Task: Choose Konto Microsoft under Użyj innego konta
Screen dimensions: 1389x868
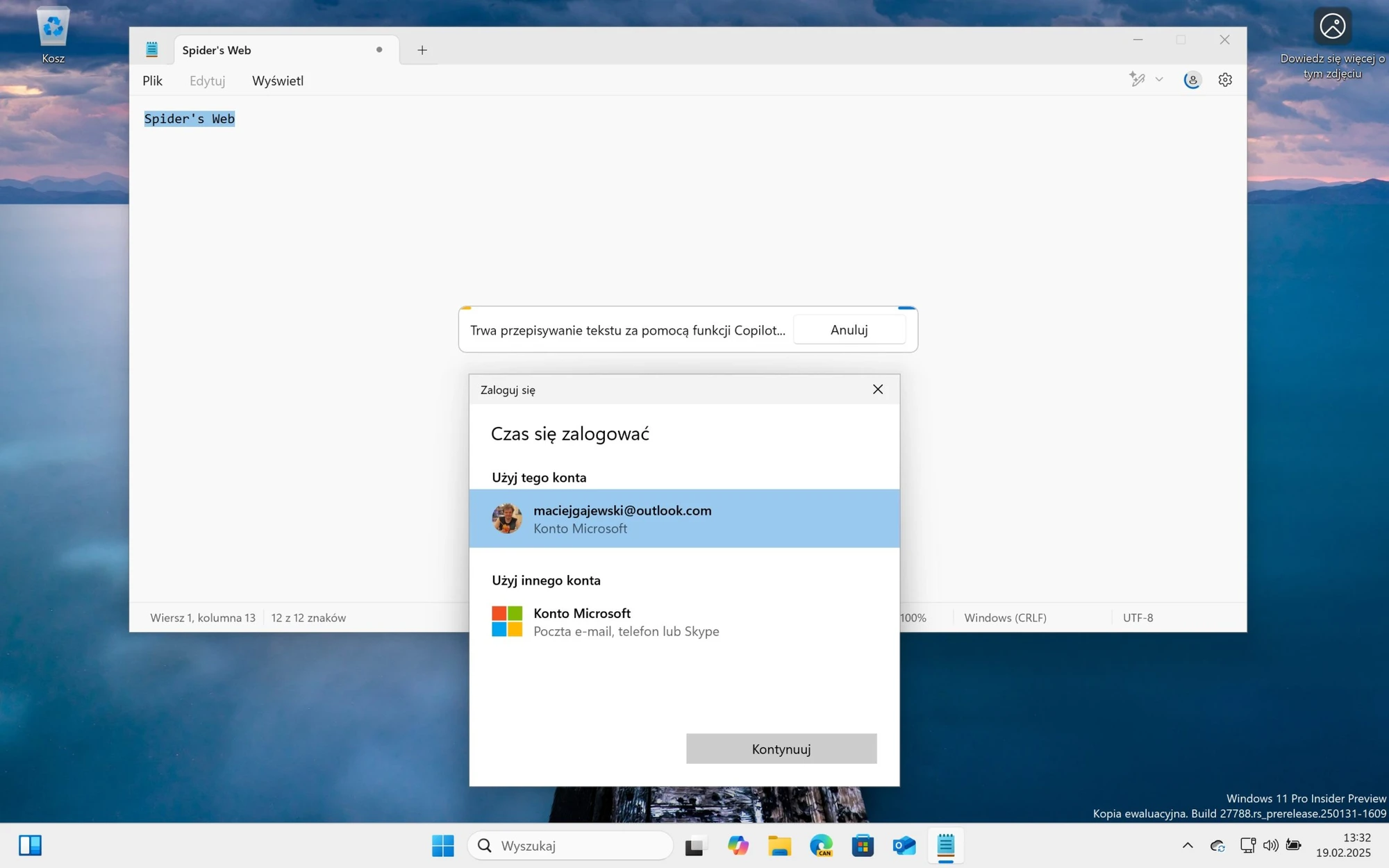Action: [684, 621]
